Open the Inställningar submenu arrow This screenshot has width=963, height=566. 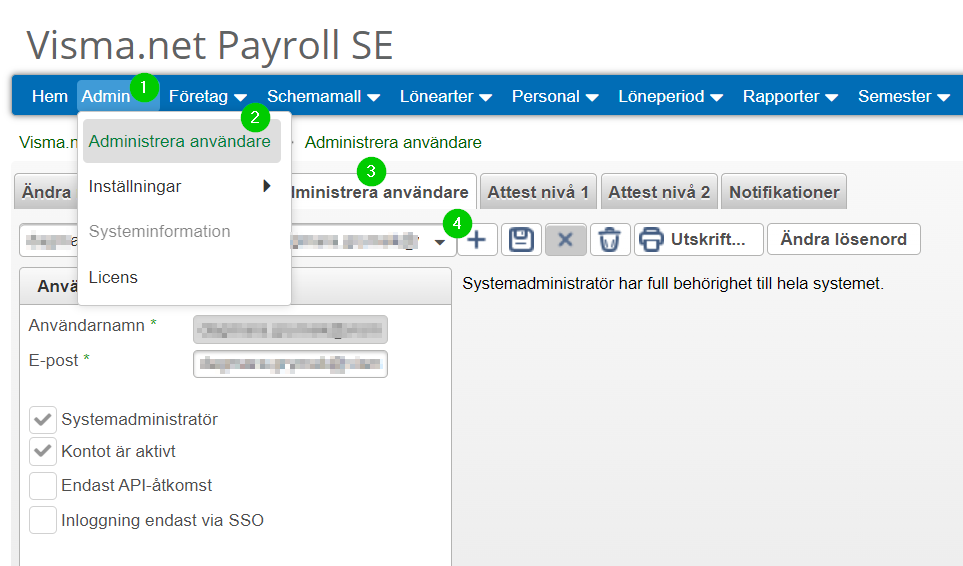click(267, 186)
